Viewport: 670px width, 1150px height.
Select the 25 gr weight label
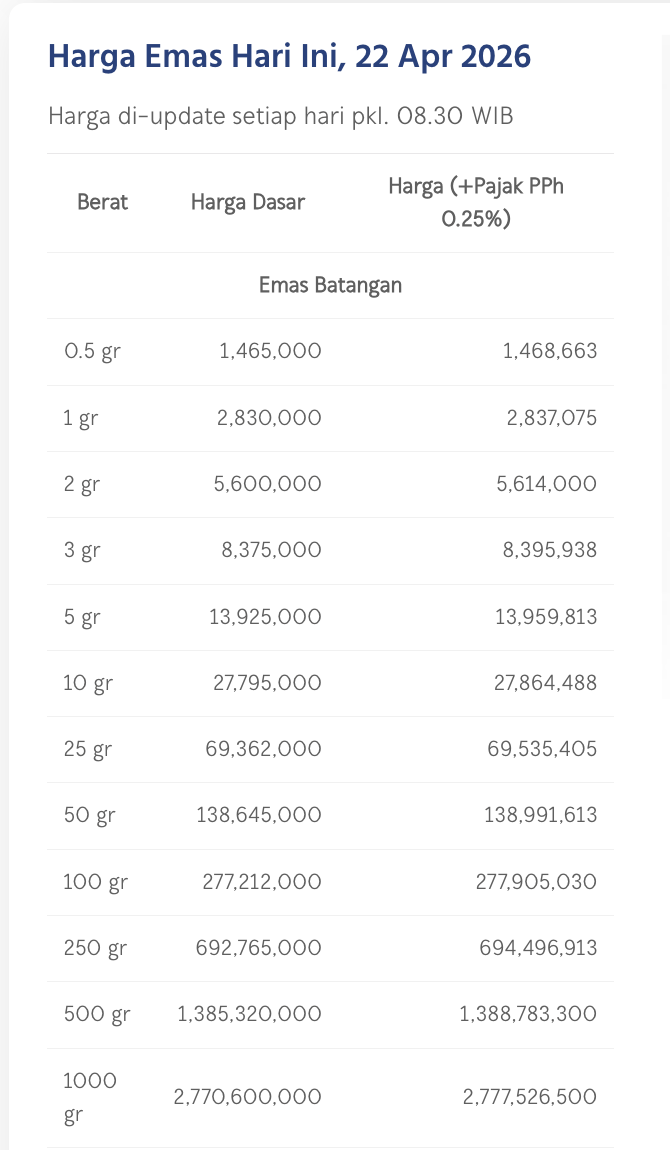pyautogui.click(x=87, y=749)
